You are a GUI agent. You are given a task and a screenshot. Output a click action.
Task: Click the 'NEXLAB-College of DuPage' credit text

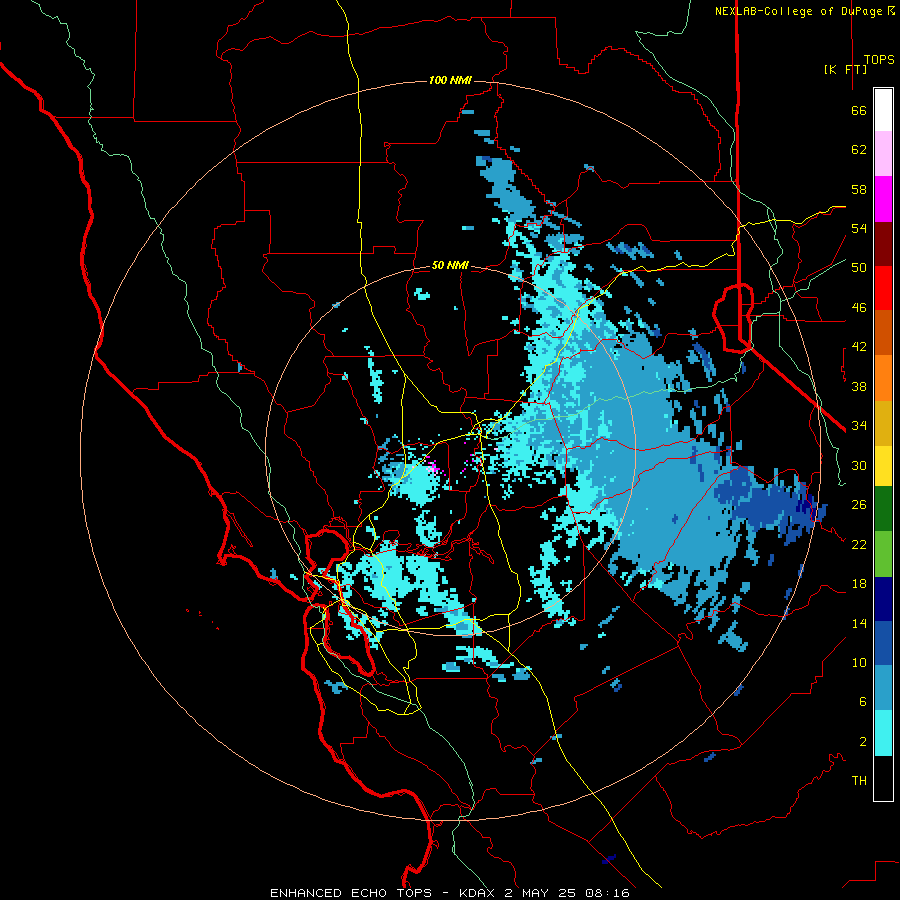(x=799, y=11)
